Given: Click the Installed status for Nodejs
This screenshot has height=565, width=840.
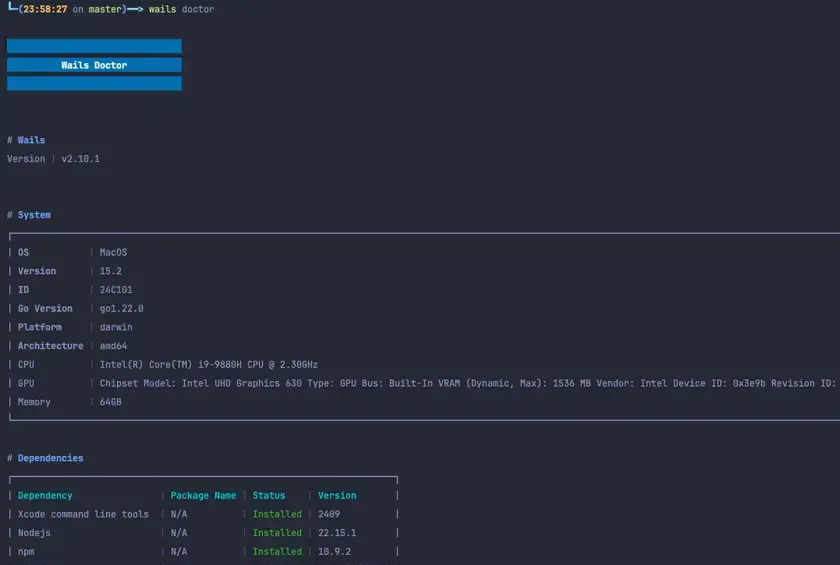Looking at the screenshot, I should coord(277,533).
